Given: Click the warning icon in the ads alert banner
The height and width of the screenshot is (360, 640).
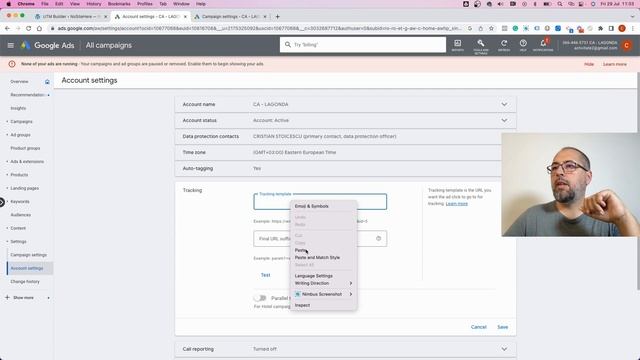Looking at the screenshot, I should (x=12, y=64).
